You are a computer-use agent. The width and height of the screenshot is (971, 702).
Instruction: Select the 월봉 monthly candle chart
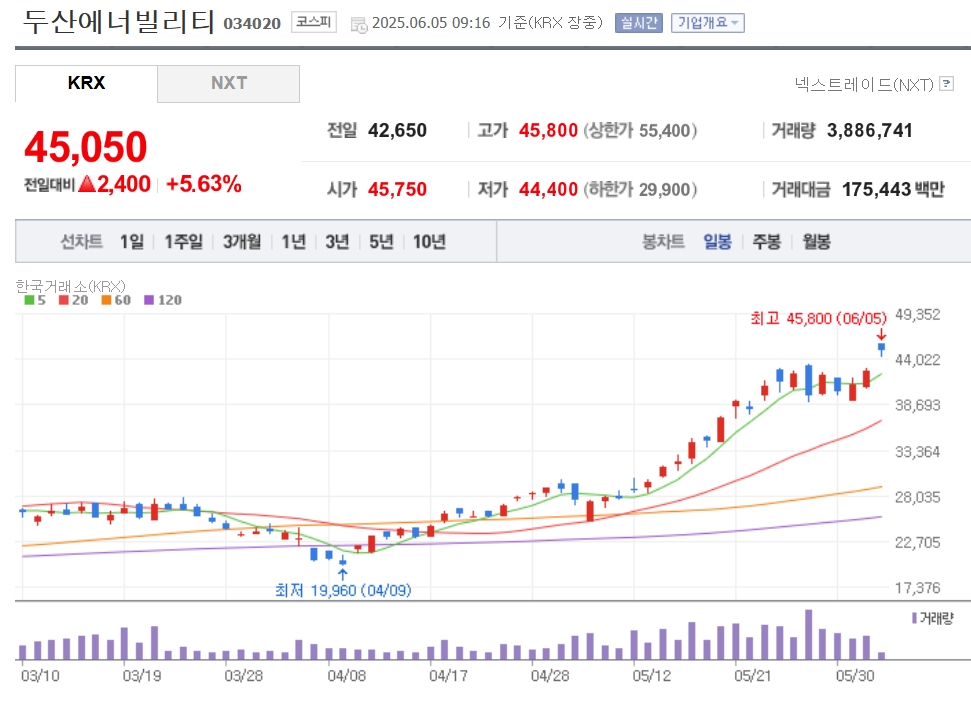click(816, 241)
